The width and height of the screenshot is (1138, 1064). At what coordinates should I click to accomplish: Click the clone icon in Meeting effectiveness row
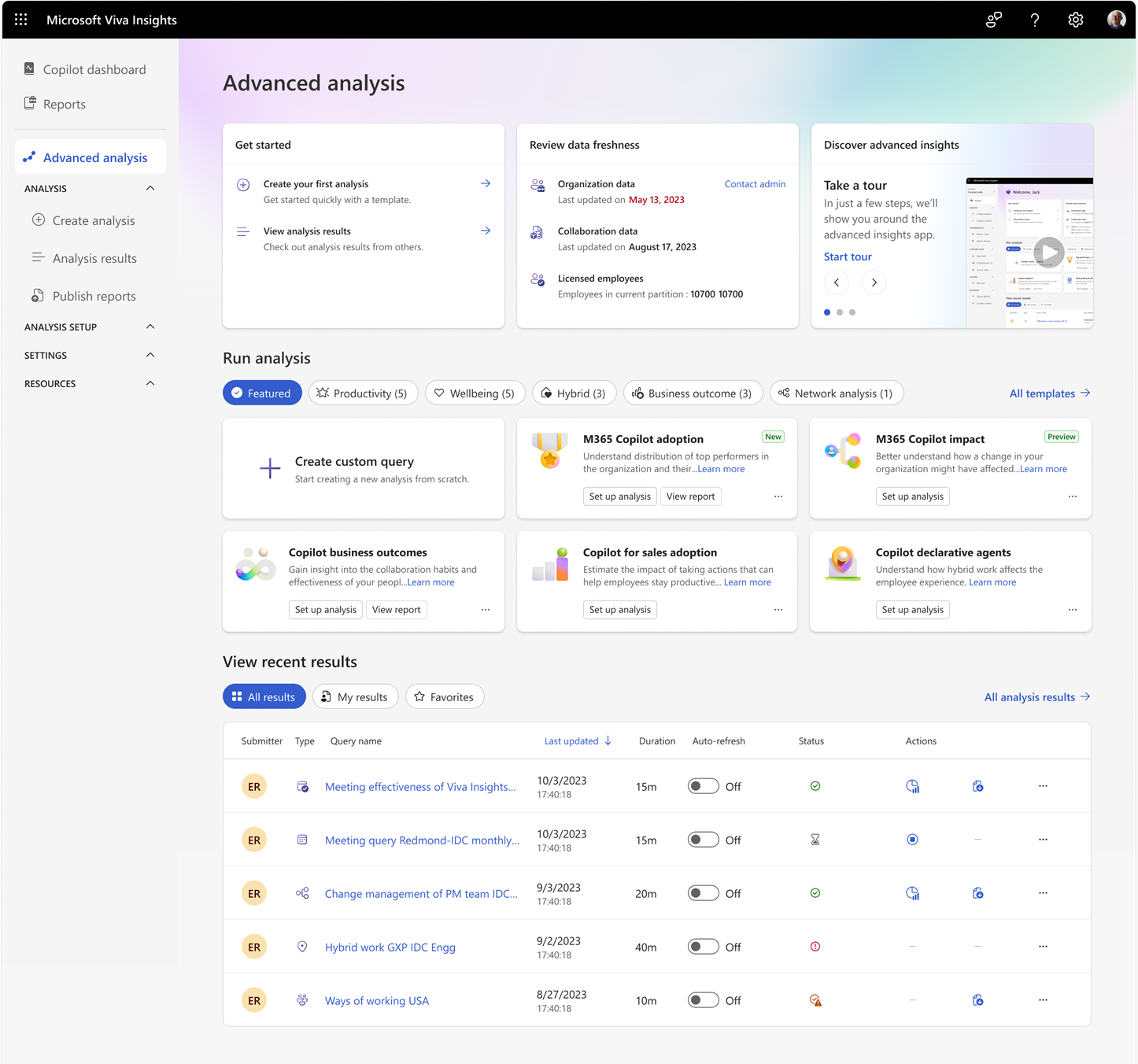coord(978,786)
